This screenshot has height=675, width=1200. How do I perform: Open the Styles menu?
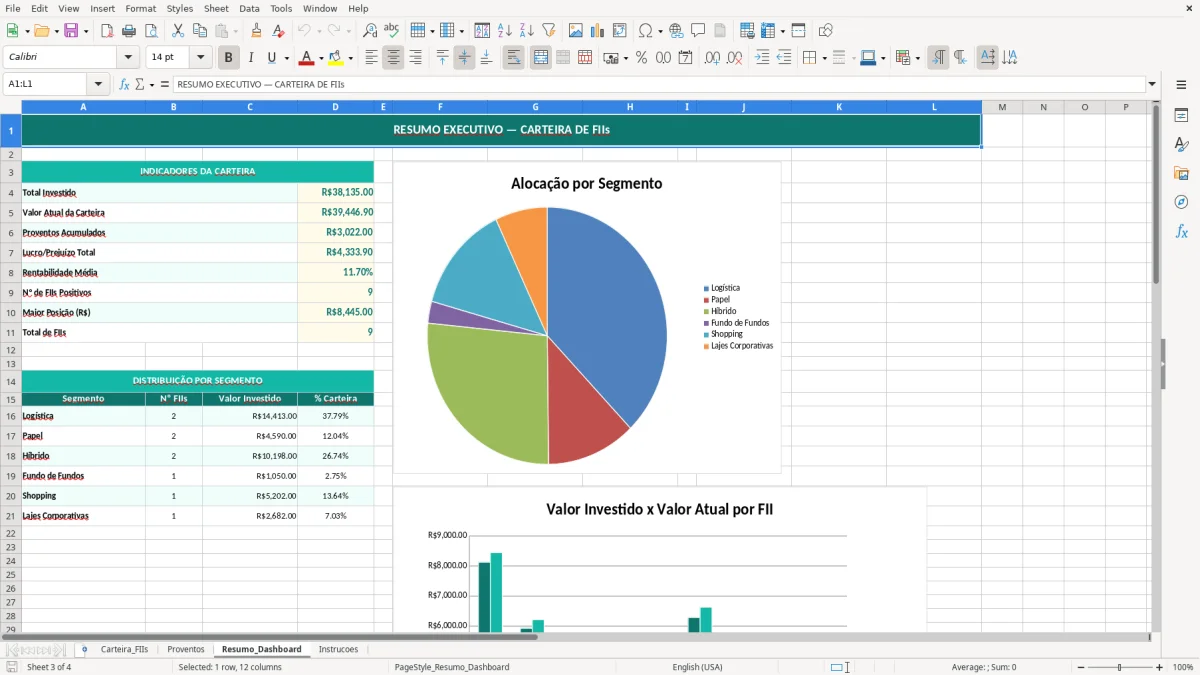pyautogui.click(x=180, y=8)
